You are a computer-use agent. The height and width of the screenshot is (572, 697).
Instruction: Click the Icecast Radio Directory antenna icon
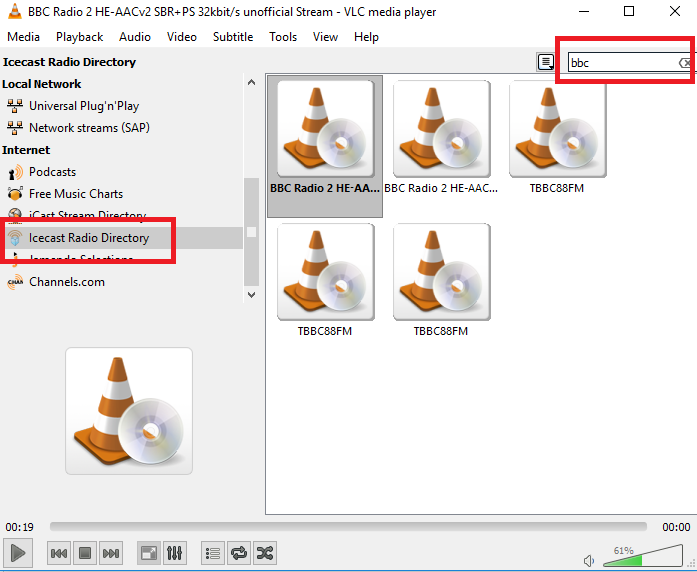pos(15,238)
